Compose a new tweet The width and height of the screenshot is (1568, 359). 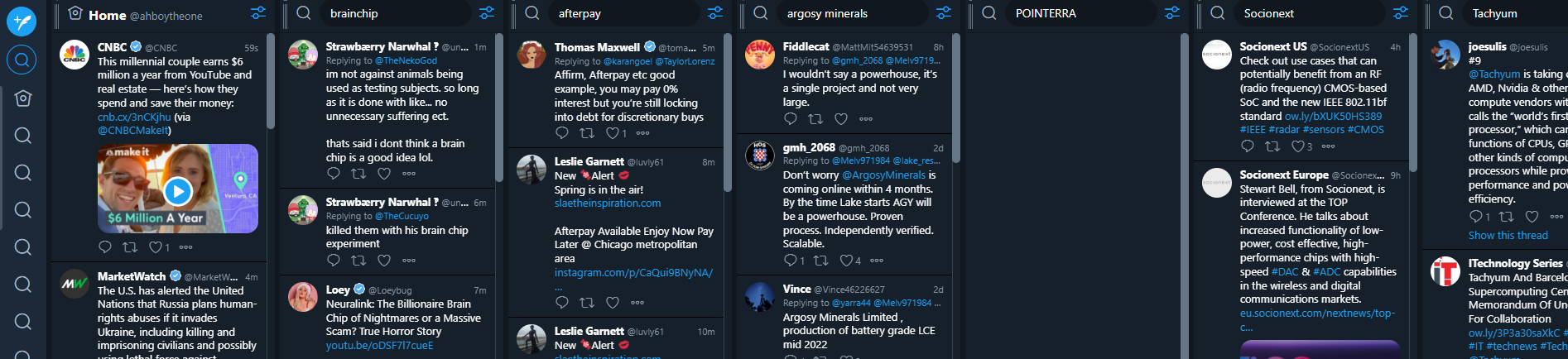pos(22,22)
